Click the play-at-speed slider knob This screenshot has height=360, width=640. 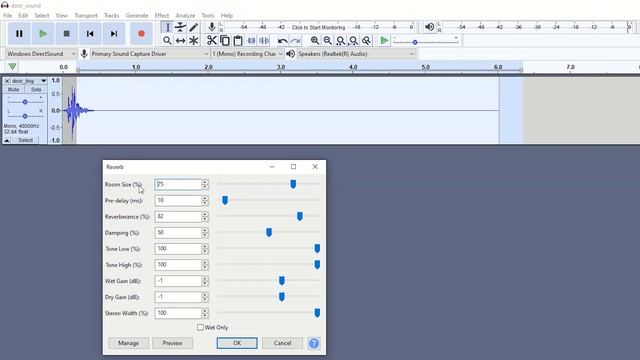point(415,42)
